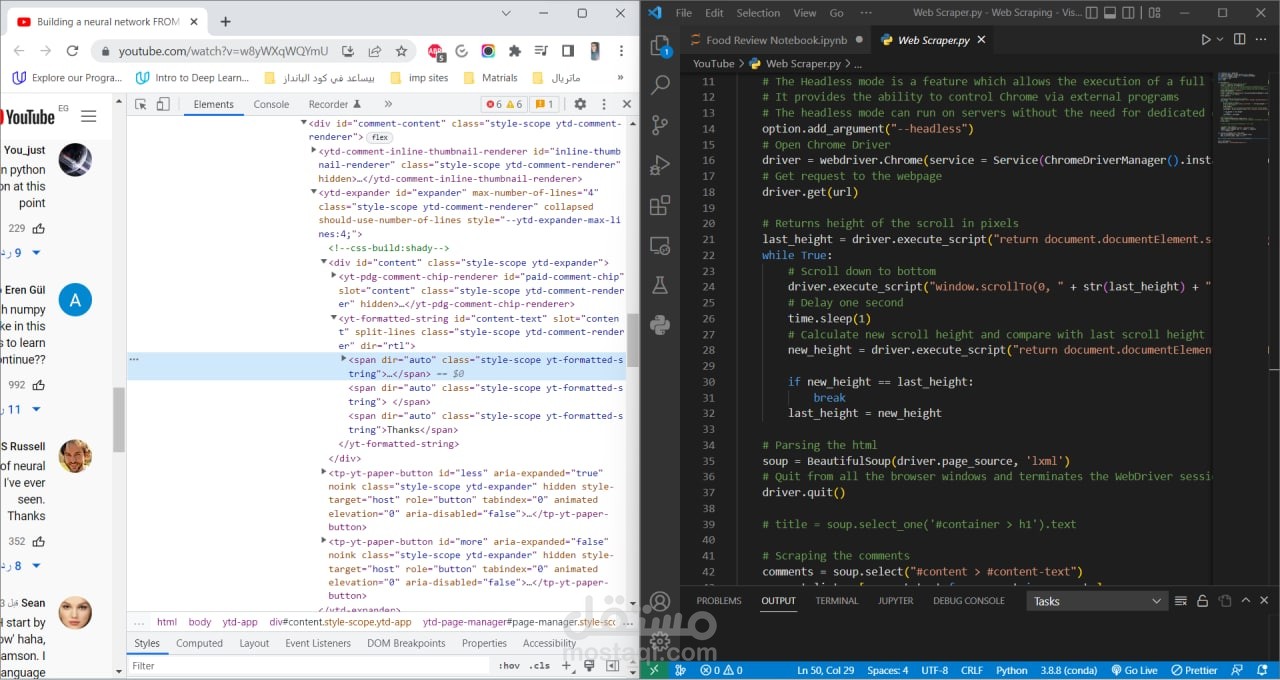Expand the highlighted span element node
Viewport: 1280px width, 680px height.
(344, 358)
